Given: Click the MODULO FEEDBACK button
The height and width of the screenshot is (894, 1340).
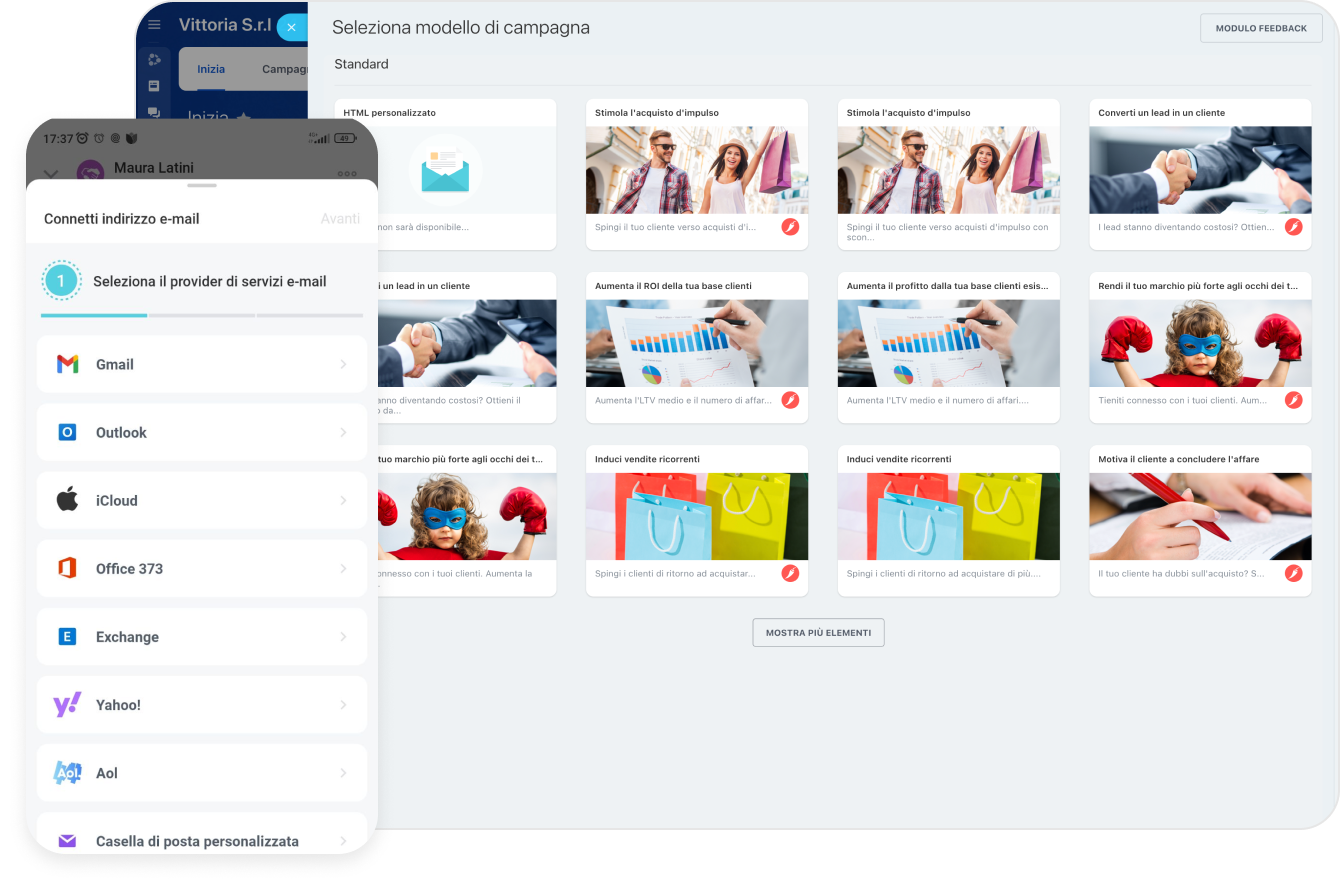Looking at the screenshot, I should 1261,28.
